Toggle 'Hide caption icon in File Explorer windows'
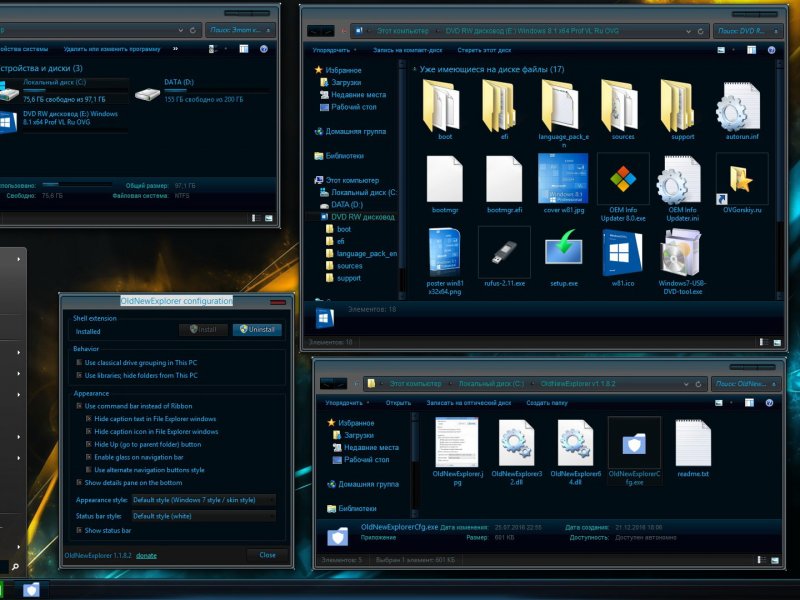800x600 pixels. (x=88, y=431)
